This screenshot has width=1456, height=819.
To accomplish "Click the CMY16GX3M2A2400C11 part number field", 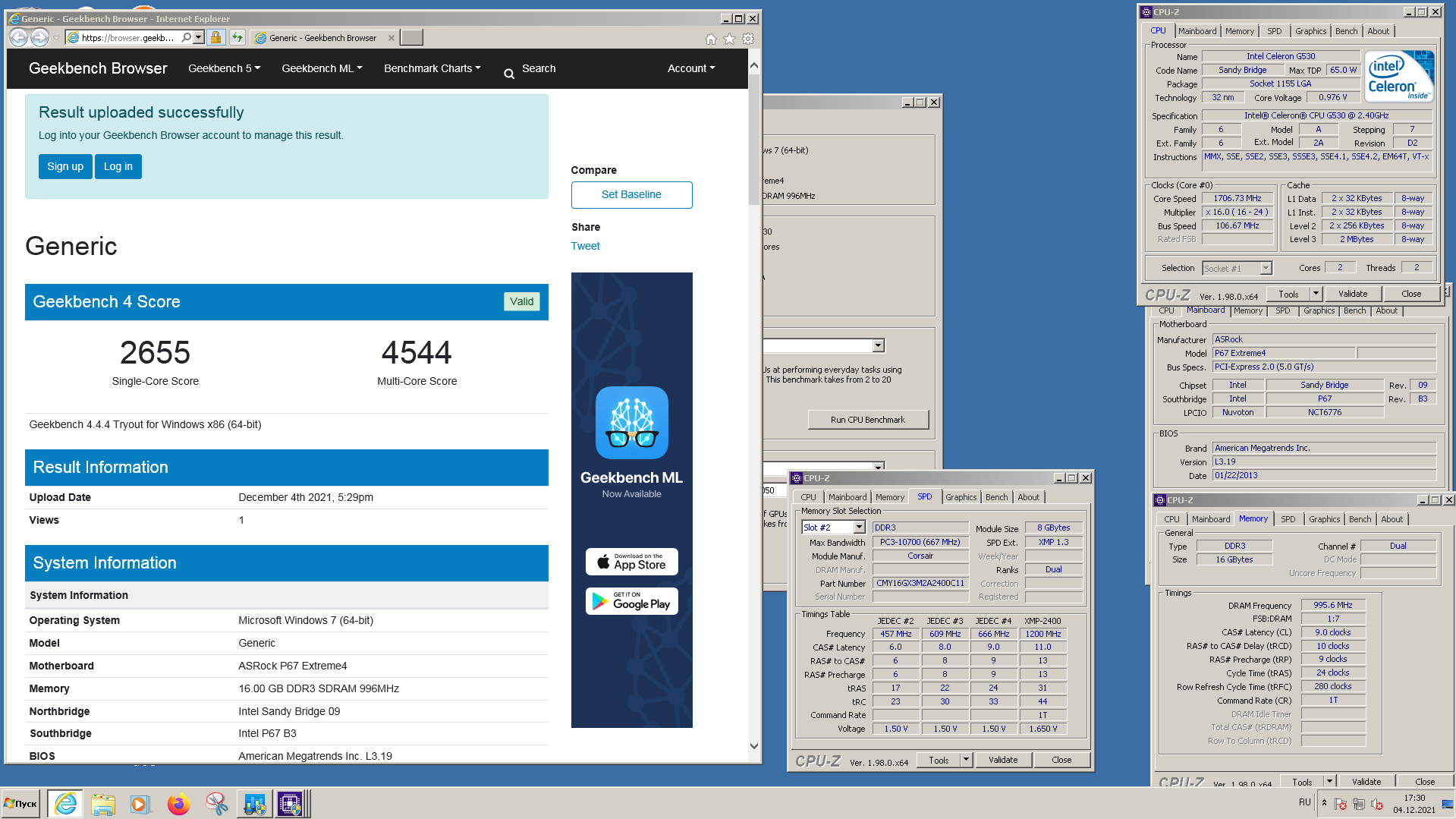I will tap(920, 583).
